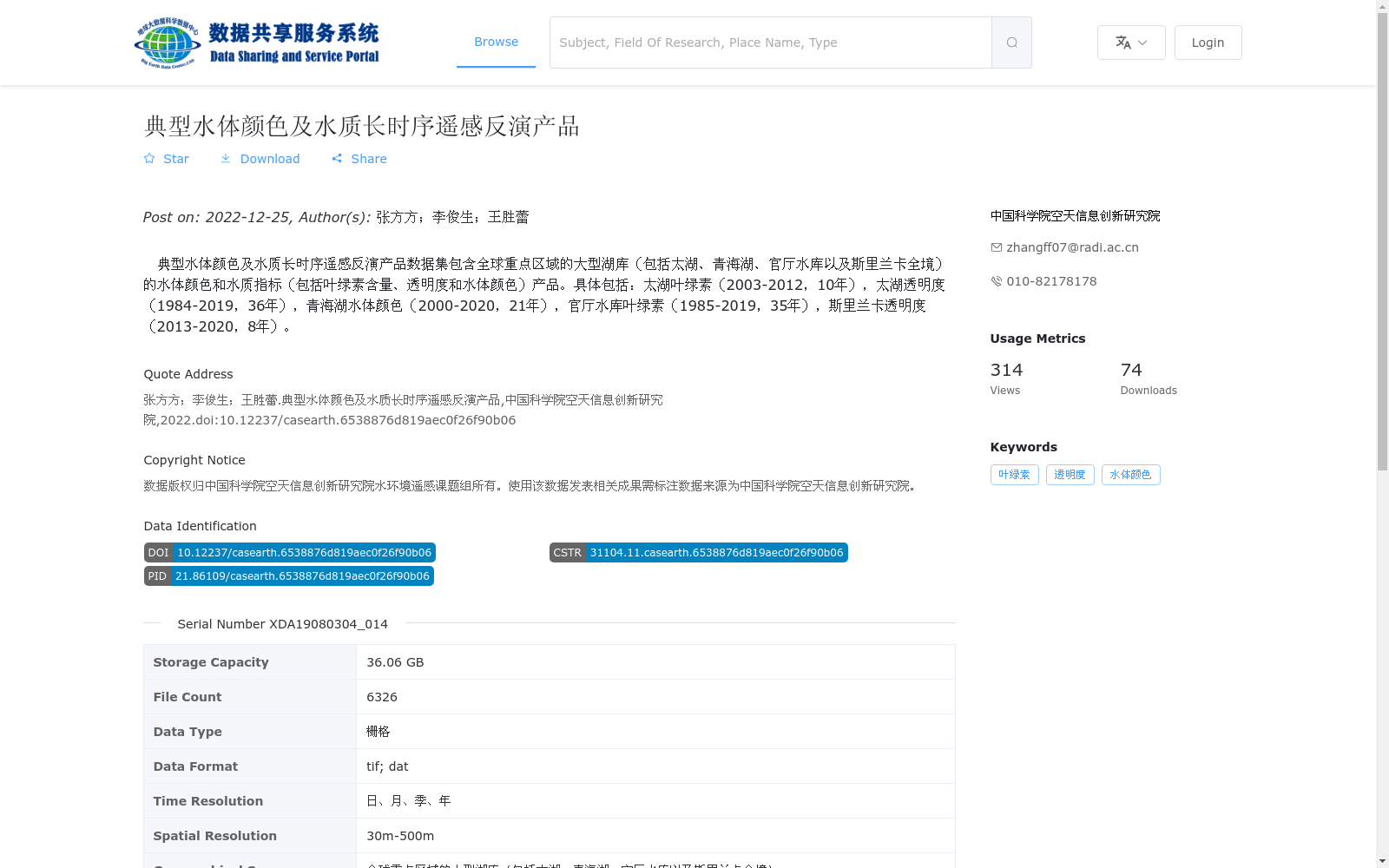This screenshot has height=868, width=1389.
Task: Select the 透明度 keyword tag
Action: coord(1070,475)
